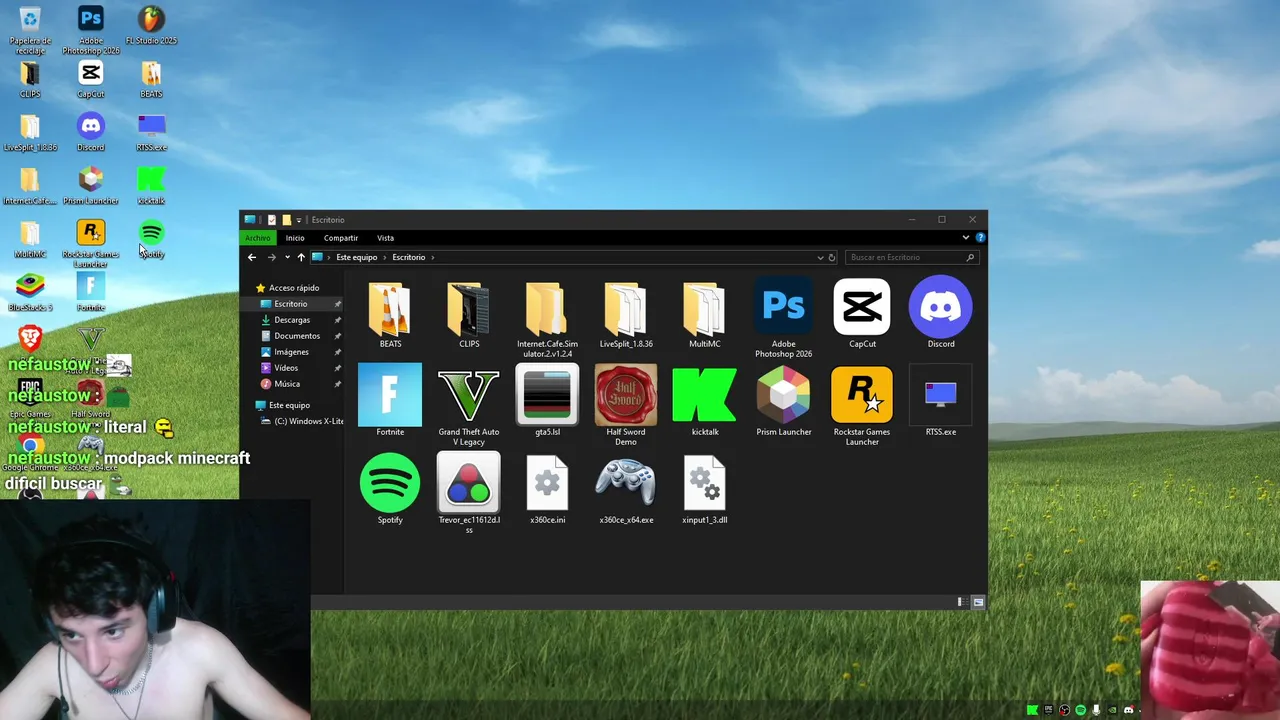Image resolution: width=1280 pixels, height=720 pixels.
Task: Open the Archivo tab in Explorer
Action: 258,238
